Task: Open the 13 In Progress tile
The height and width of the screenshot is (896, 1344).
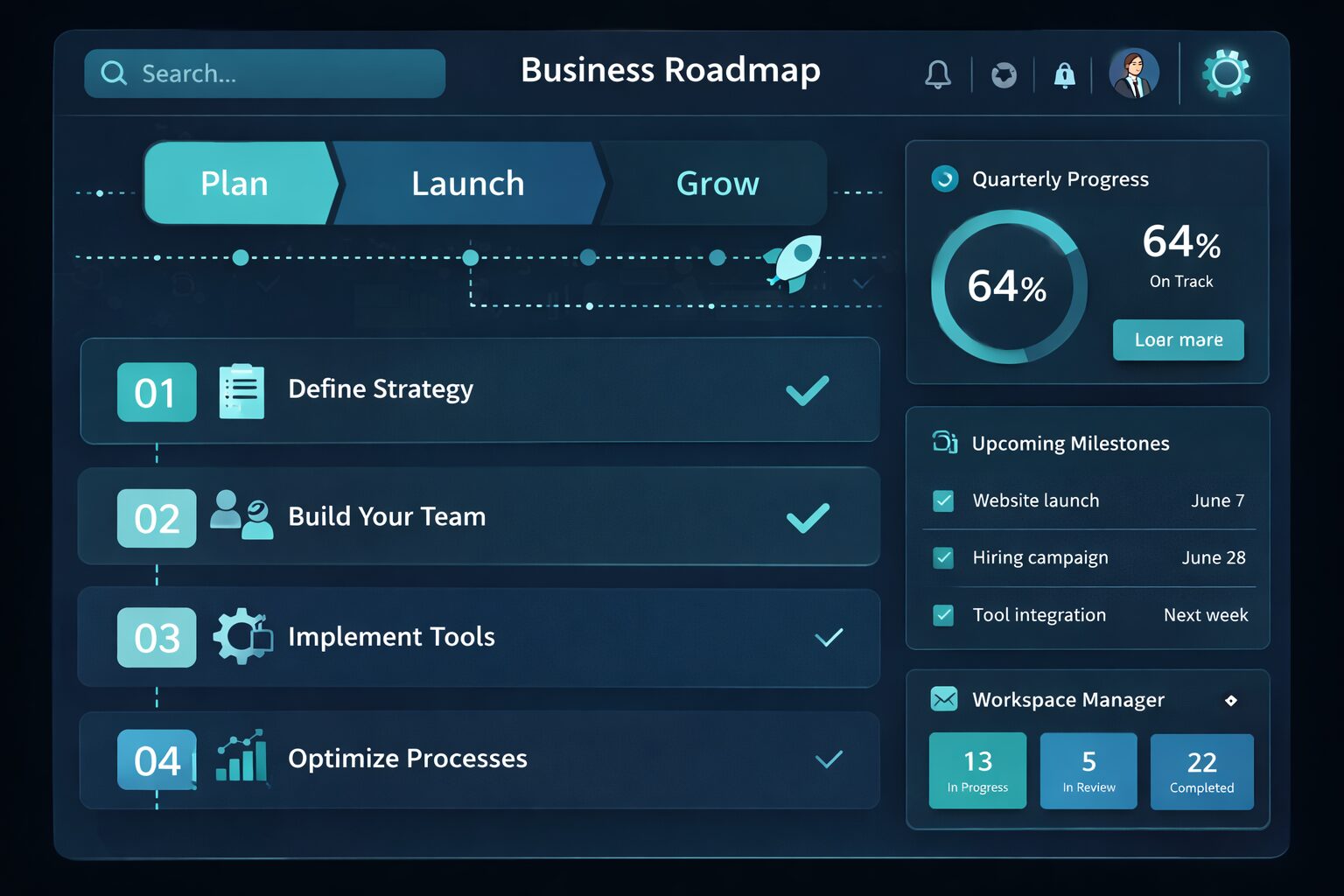Action: [x=977, y=770]
